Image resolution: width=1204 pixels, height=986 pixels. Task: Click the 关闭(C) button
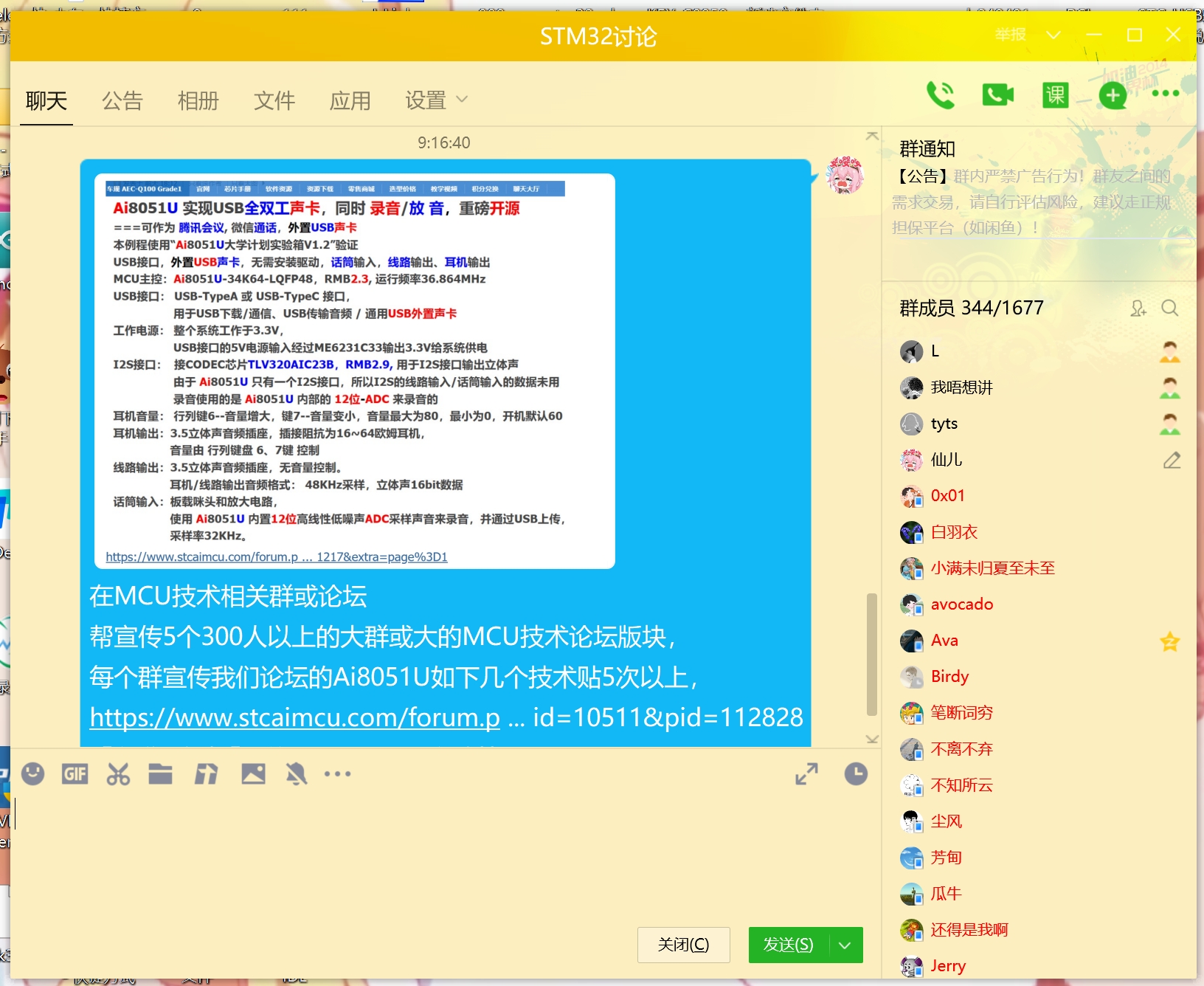(684, 945)
